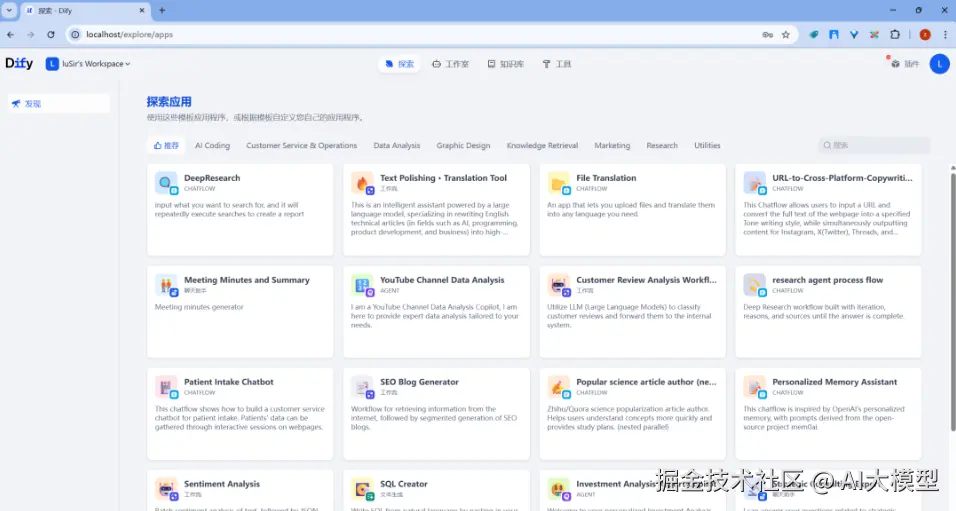Click the URL-to-Cross-Platform-Copywriting app icon
Image resolution: width=956 pixels, height=511 pixels.
[x=754, y=182]
